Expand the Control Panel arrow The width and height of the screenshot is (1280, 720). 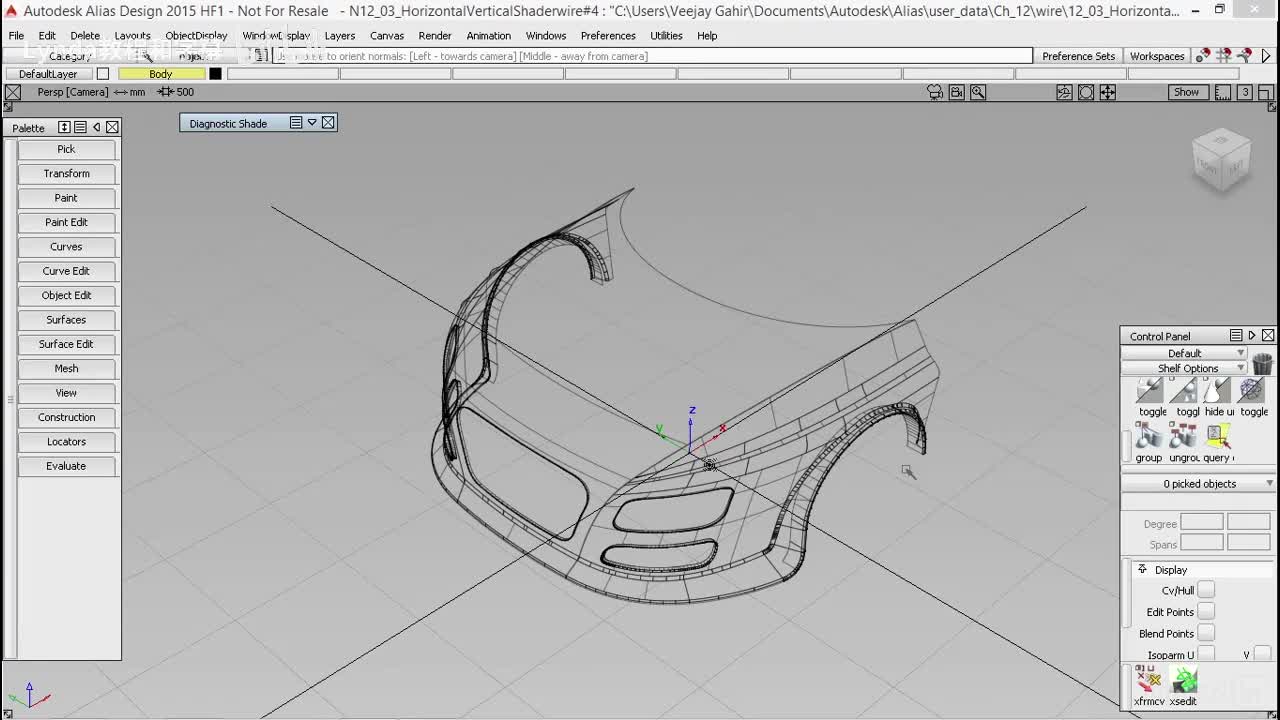(x=1252, y=335)
